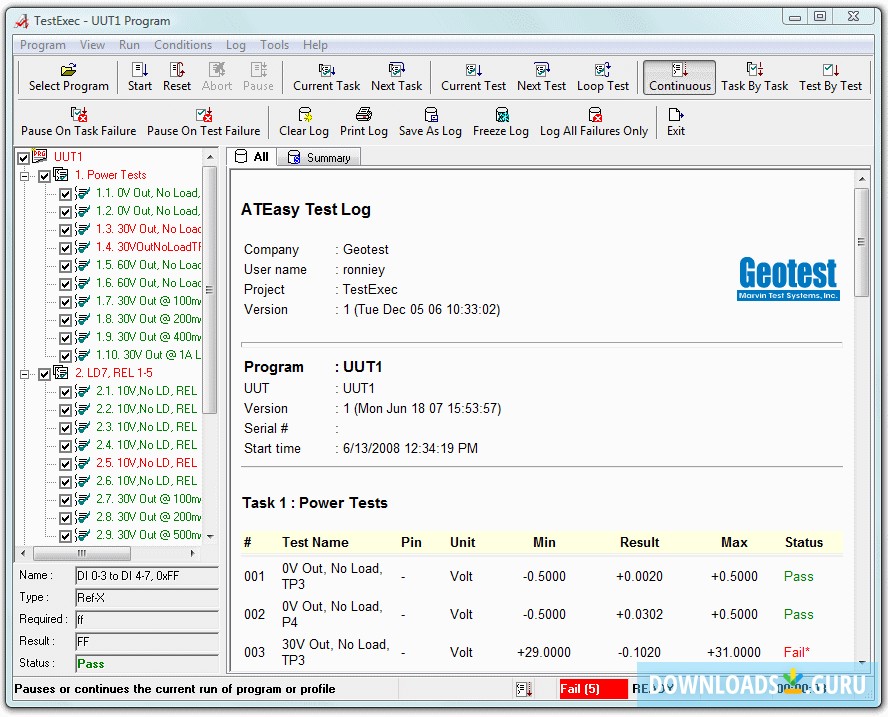
Task: Run the Next Task icon
Action: click(x=396, y=76)
